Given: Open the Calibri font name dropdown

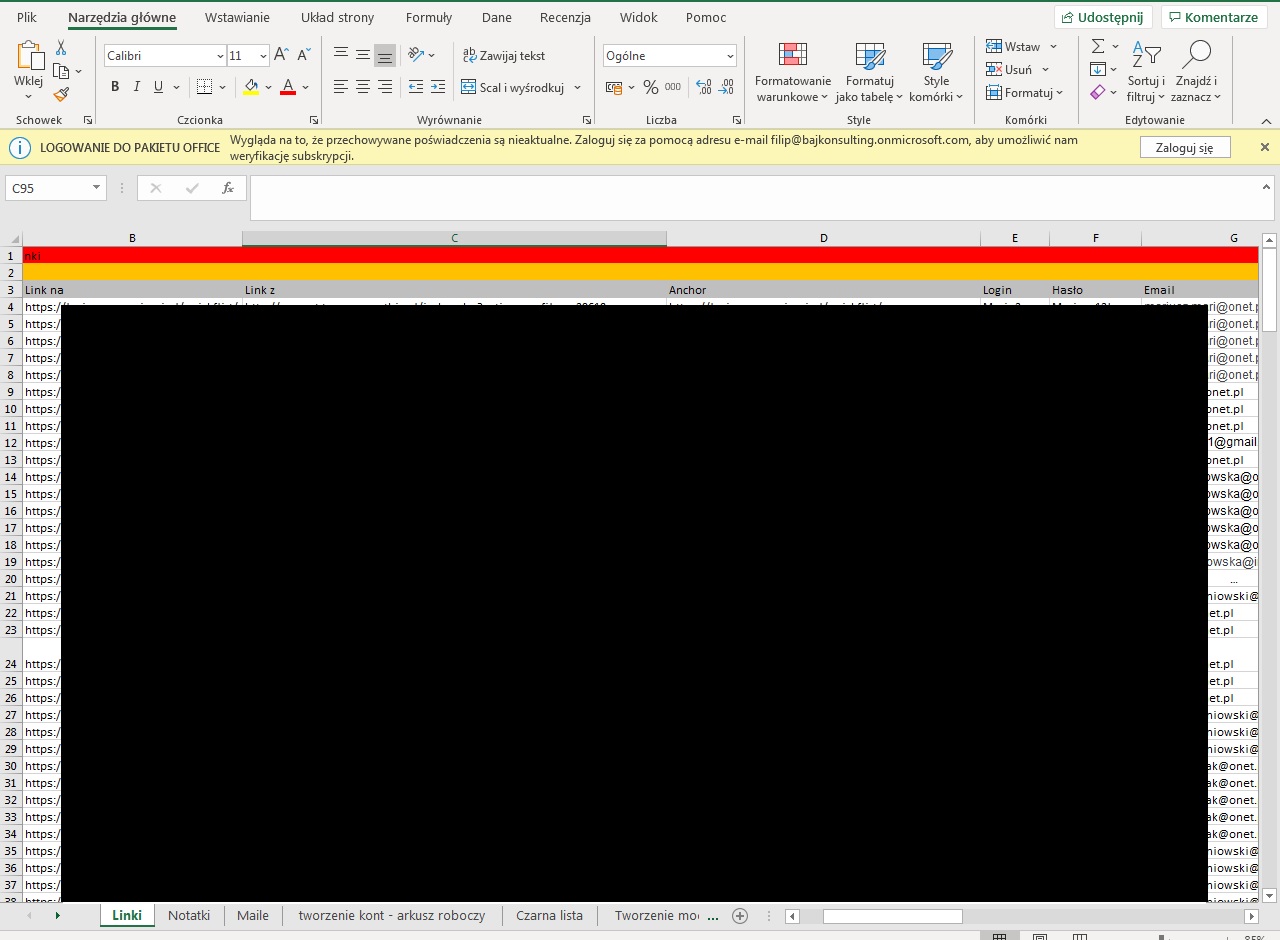Looking at the screenshot, I should coord(220,56).
